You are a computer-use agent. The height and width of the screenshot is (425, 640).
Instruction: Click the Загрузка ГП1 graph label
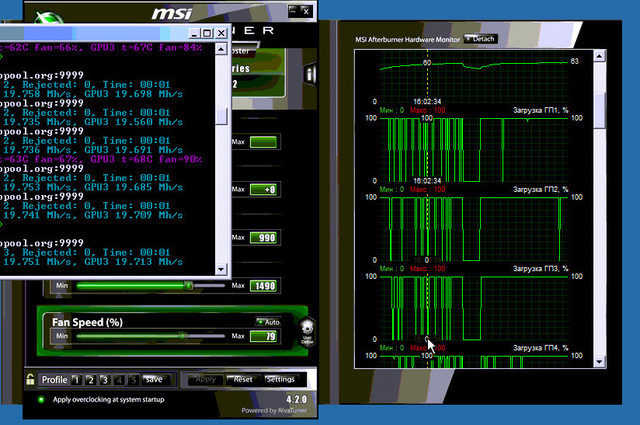point(540,110)
